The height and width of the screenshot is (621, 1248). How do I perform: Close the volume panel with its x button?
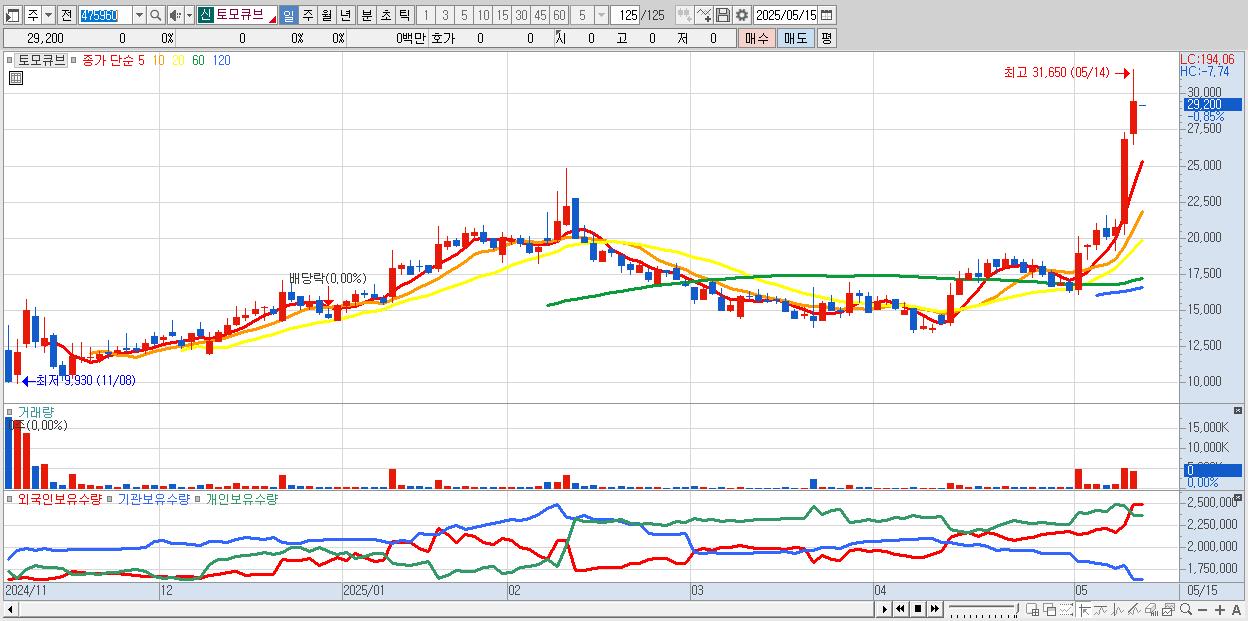coord(1239,410)
